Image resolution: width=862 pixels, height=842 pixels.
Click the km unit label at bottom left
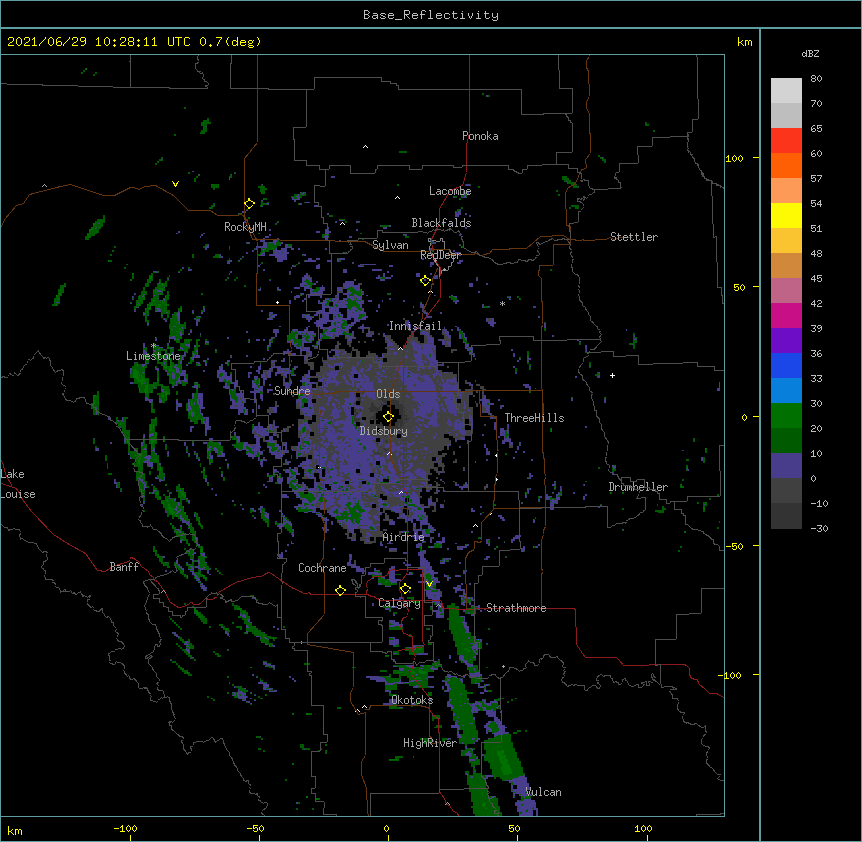[15, 830]
